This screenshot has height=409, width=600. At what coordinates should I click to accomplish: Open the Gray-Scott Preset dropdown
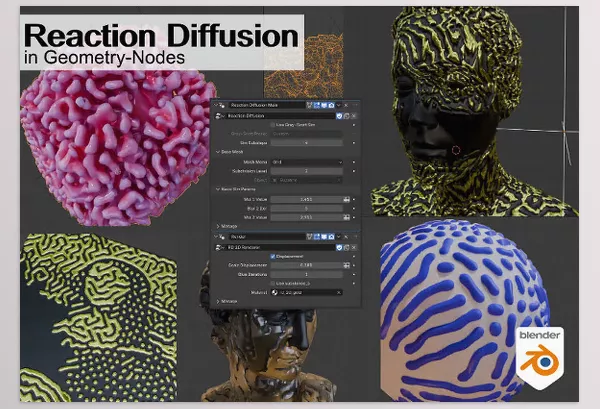tap(307, 134)
